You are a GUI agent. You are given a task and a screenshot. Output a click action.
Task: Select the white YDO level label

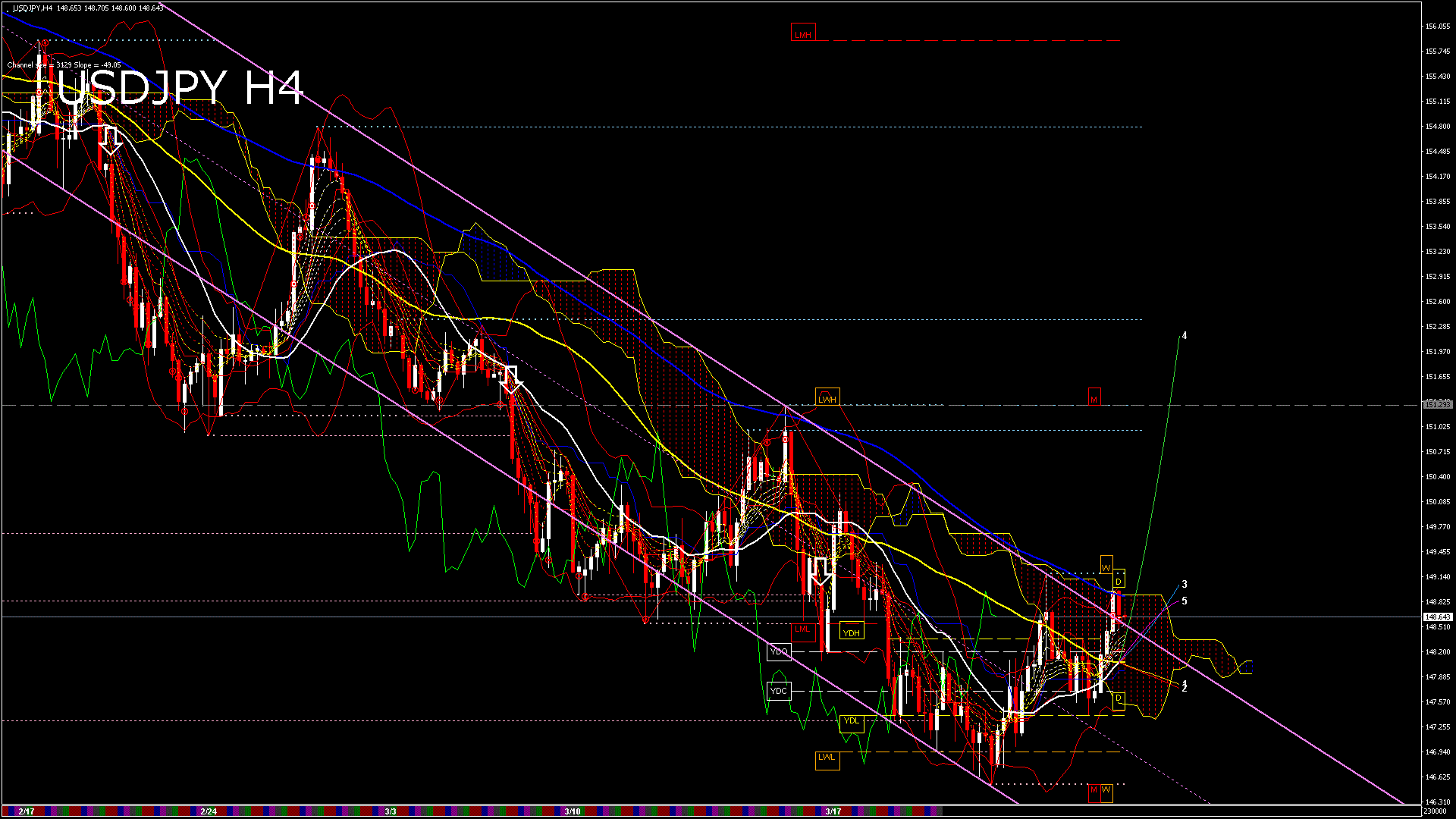[779, 651]
